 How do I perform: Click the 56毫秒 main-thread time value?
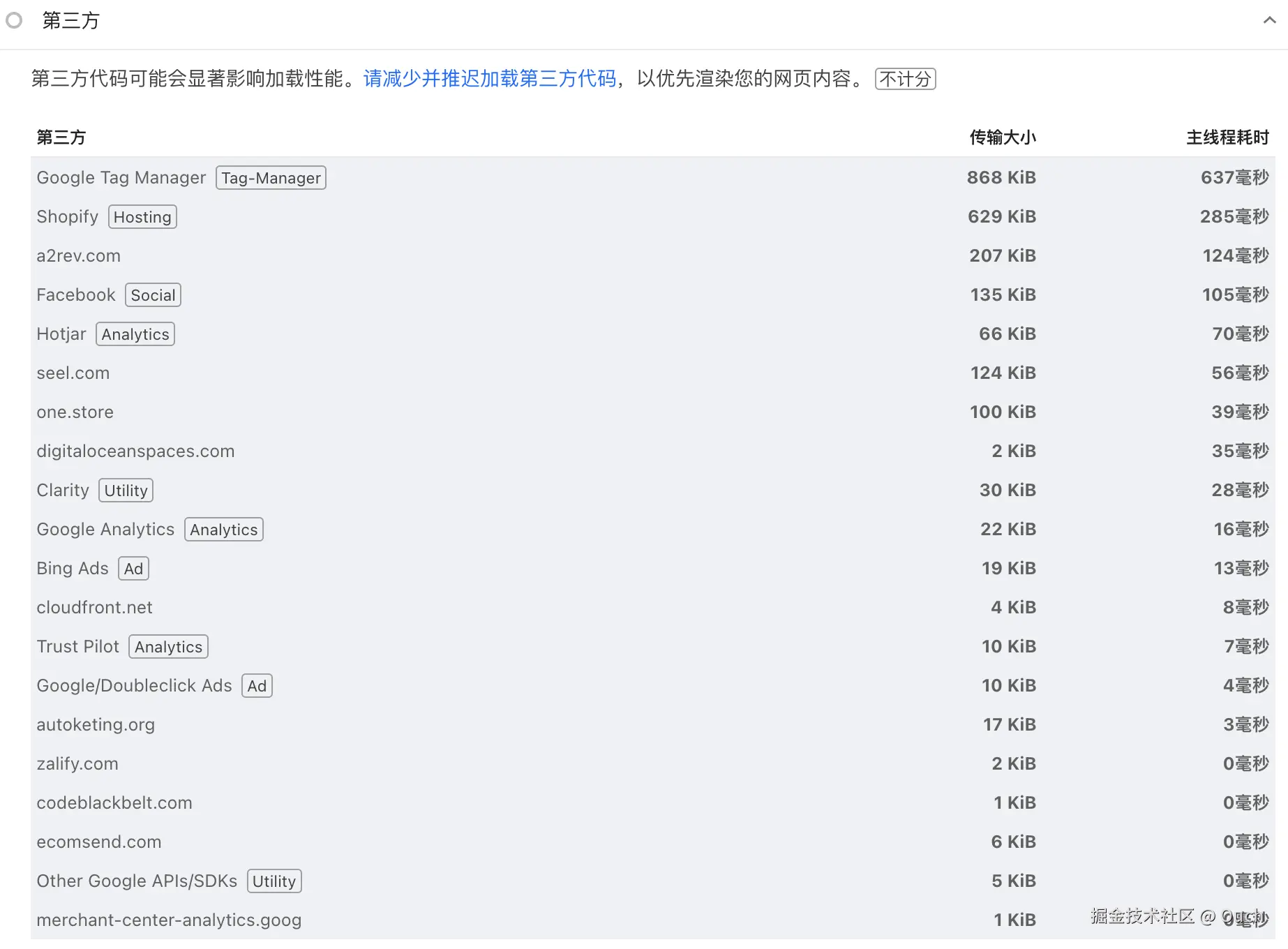click(1240, 373)
